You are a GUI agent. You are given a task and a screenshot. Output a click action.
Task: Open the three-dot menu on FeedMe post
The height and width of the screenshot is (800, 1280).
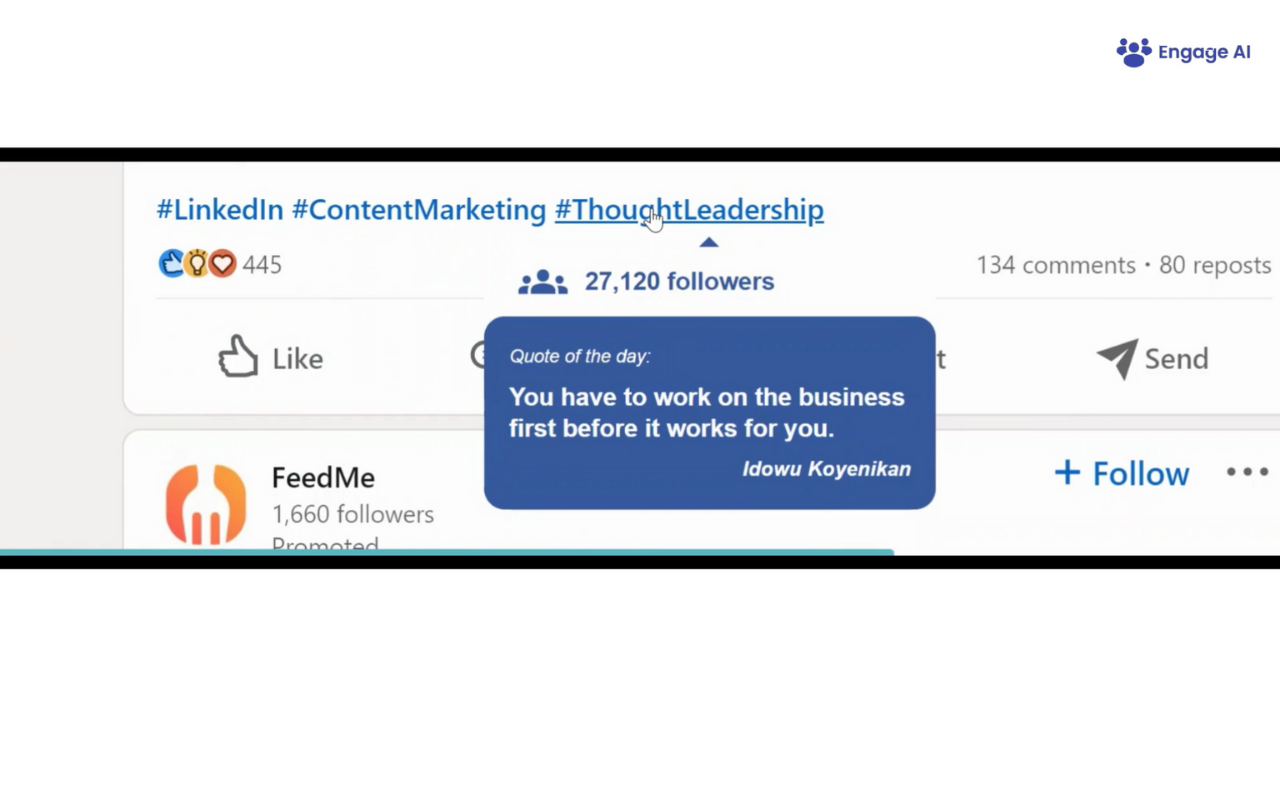click(x=1247, y=472)
